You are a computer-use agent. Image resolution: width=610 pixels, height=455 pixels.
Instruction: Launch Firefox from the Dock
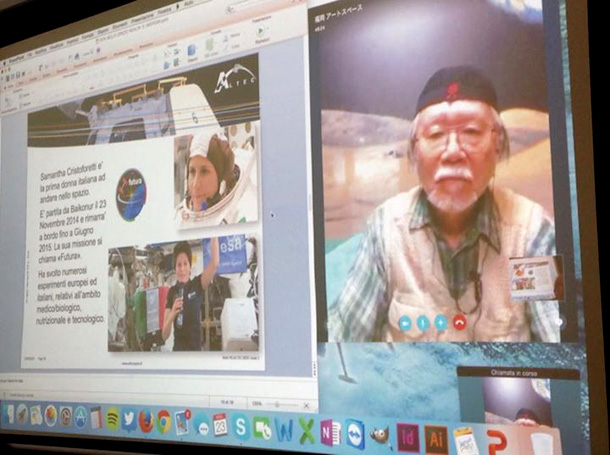[x=146, y=421]
